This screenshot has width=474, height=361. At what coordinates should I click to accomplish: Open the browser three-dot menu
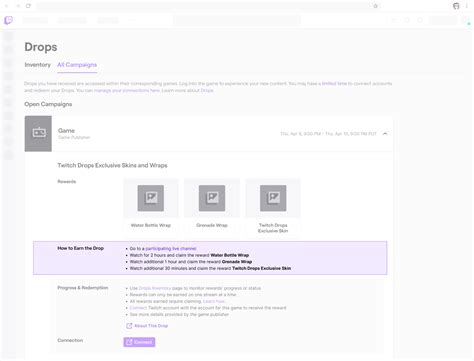click(x=467, y=6)
